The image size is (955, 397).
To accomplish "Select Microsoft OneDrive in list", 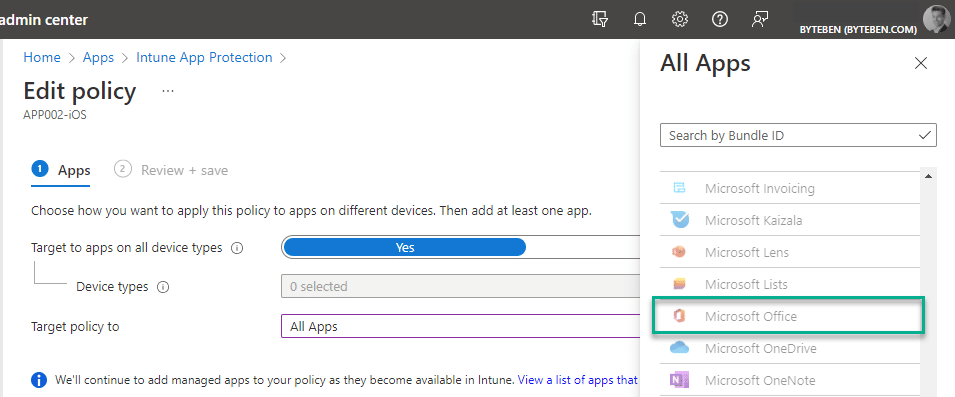I will pyautogui.click(x=790, y=348).
